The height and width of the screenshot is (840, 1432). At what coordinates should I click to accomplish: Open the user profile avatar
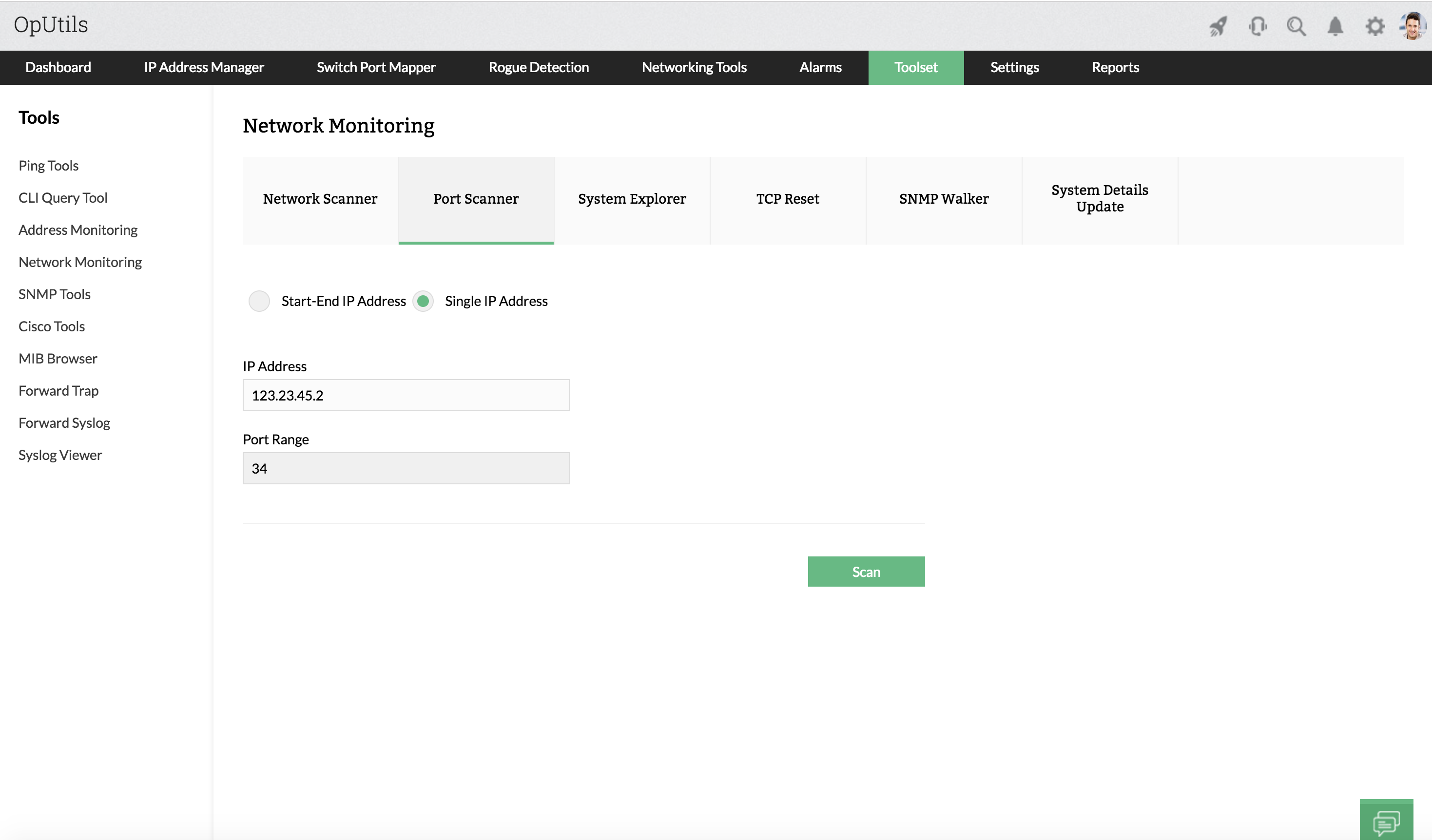(1413, 26)
